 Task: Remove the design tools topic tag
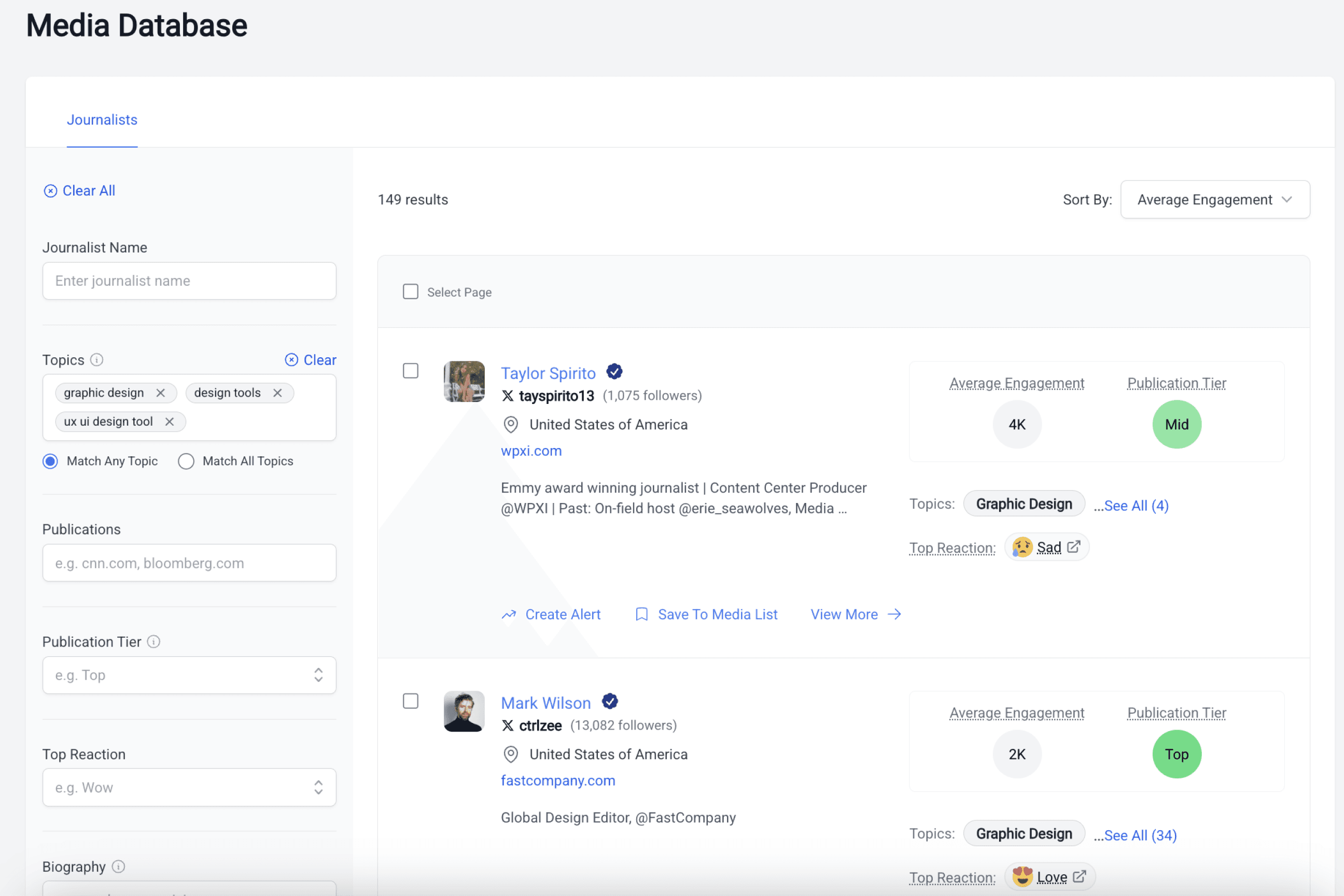[278, 393]
